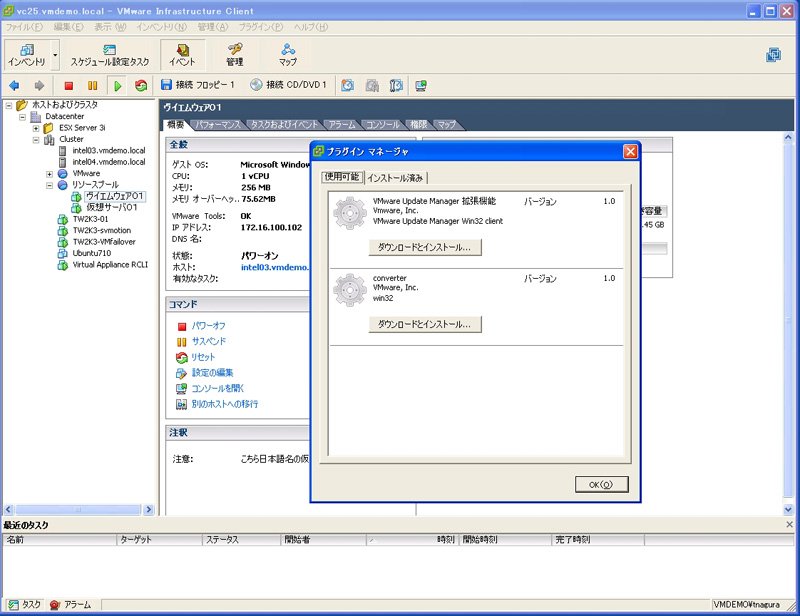The image size is (800, 616).
Task: Select the Ubuntu710 virtual machine
Action: coord(91,253)
